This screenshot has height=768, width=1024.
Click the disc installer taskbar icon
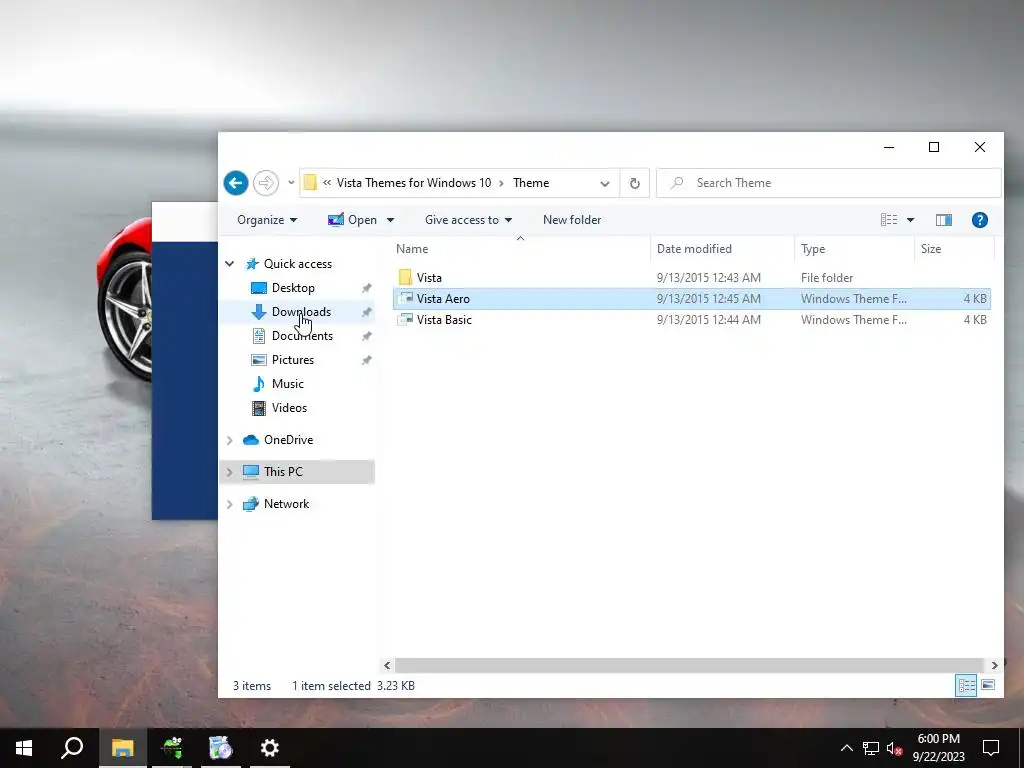[x=221, y=748]
